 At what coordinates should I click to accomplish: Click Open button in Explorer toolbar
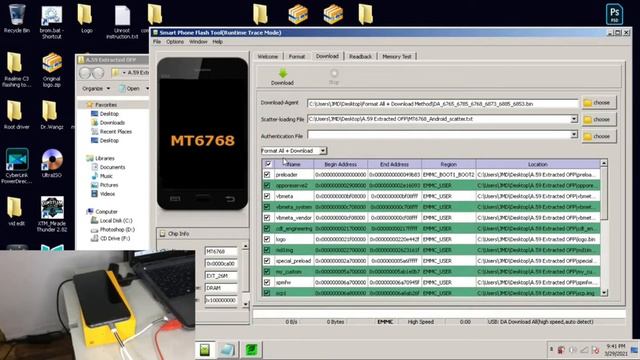(x=130, y=88)
